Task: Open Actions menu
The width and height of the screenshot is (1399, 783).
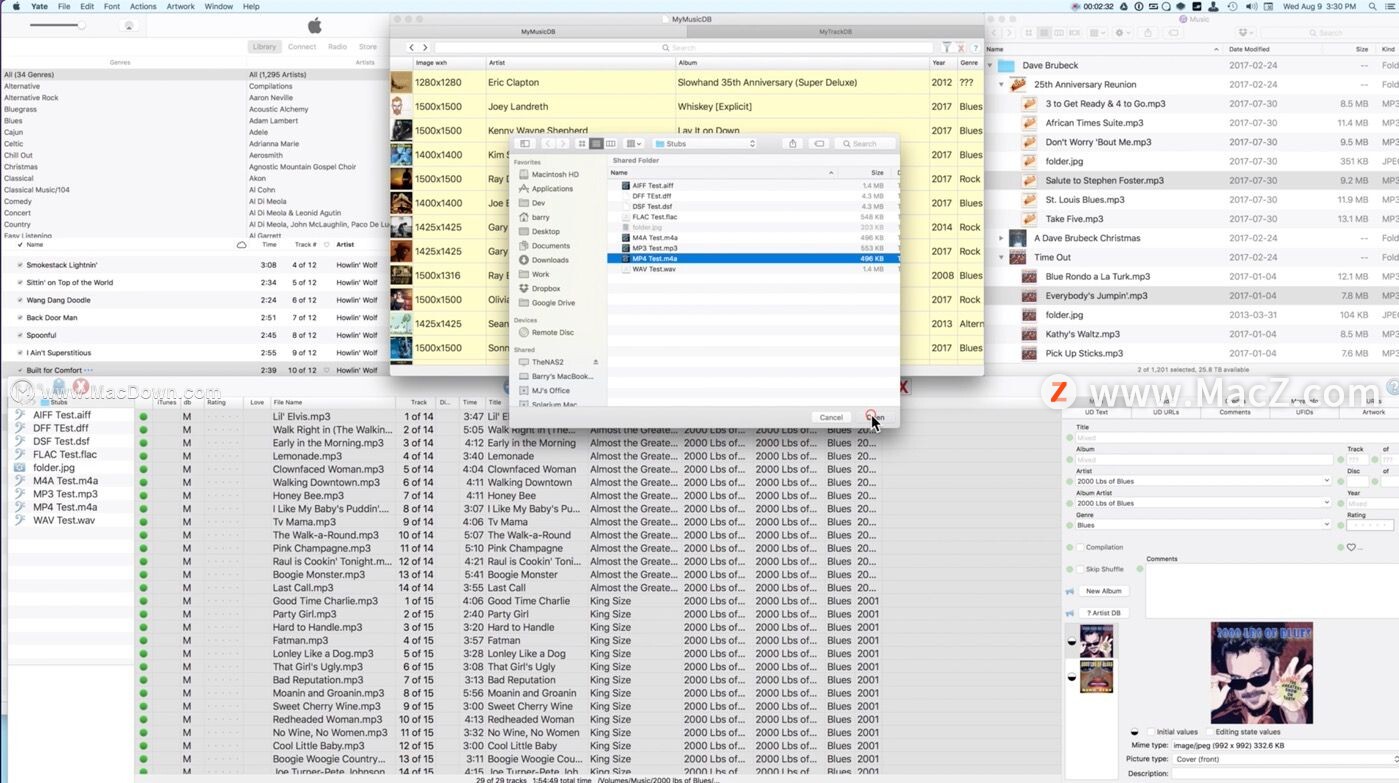Action: click(x=143, y=6)
